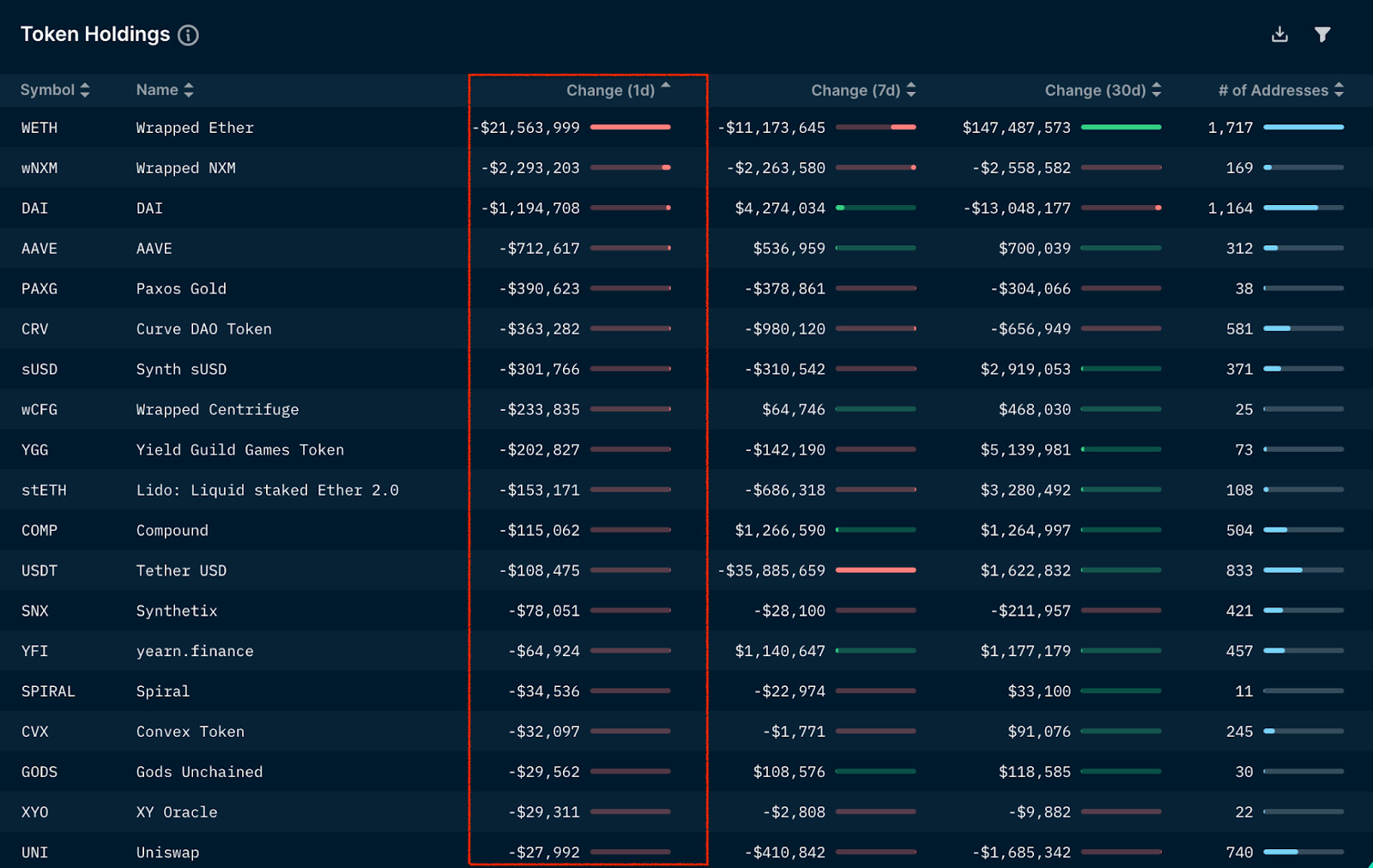This screenshot has width=1373, height=868.
Task: Click the Synth sUSD name
Action: [x=181, y=370]
